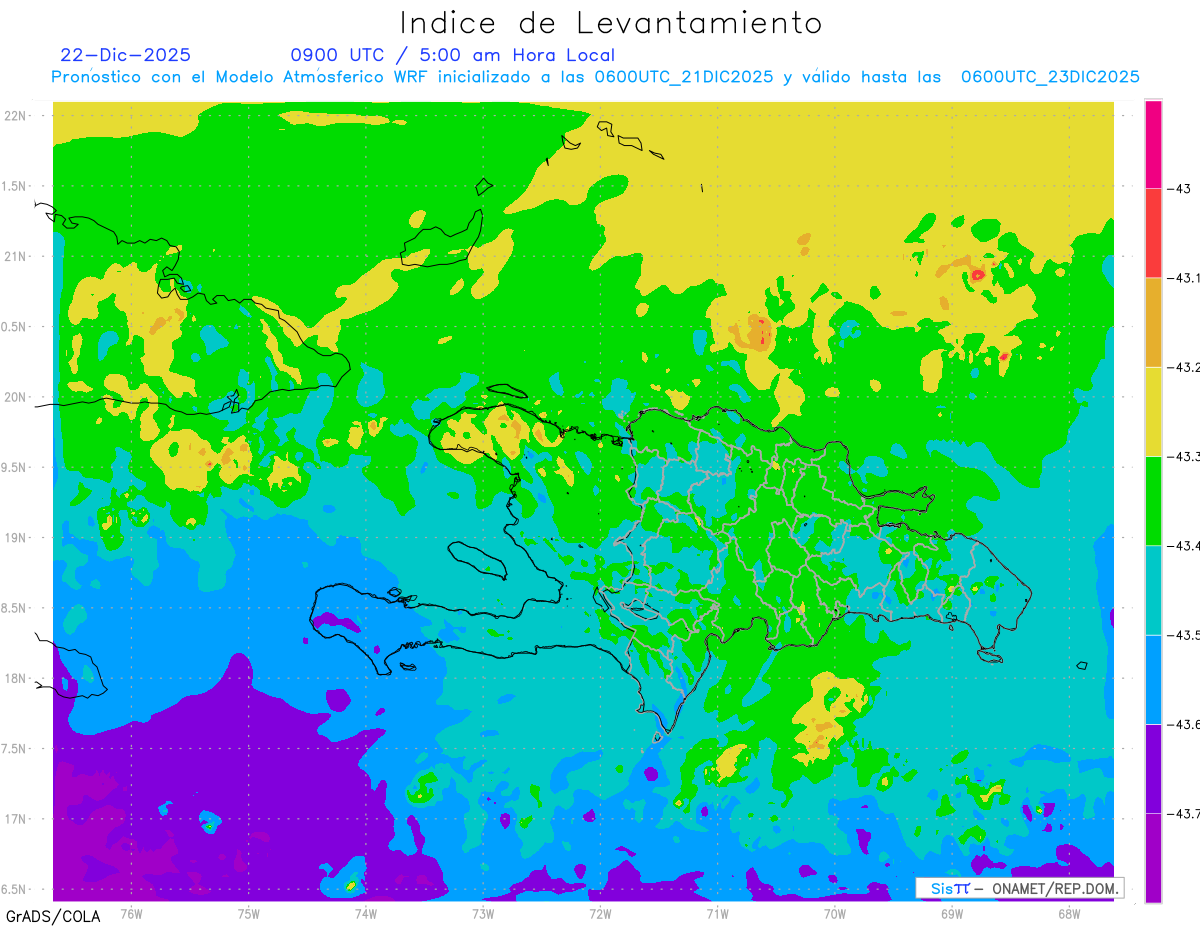Screen dimensions: 1200x927
Task: Click the legend value "-43.5"
Action: (x=1183, y=635)
